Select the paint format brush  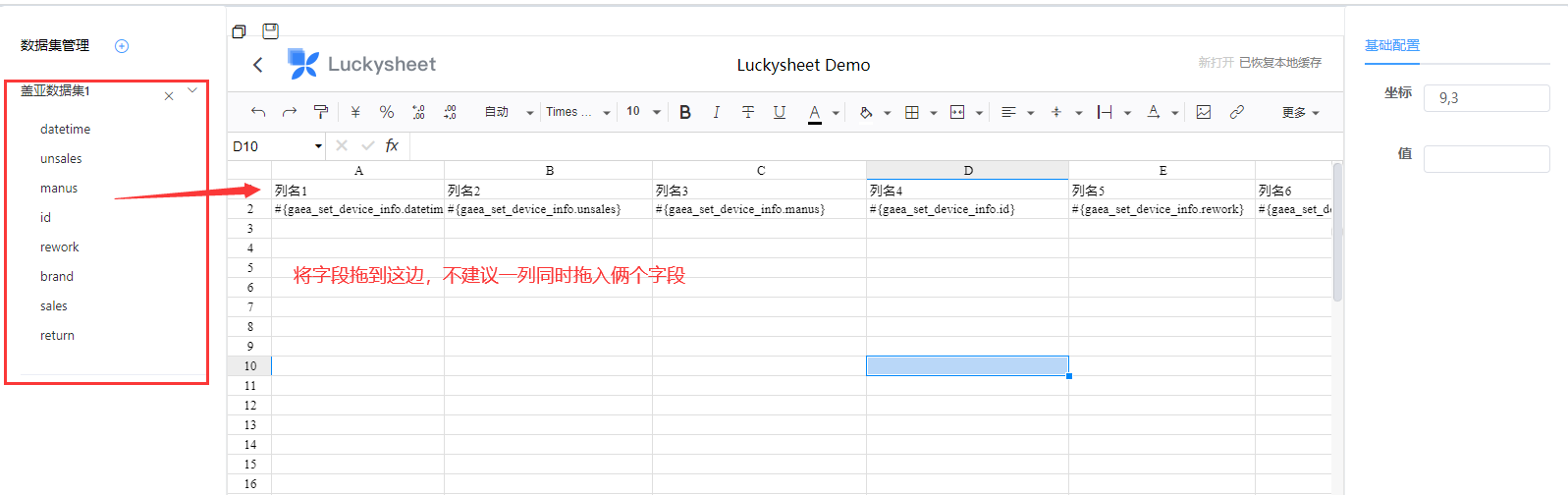click(320, 112)
